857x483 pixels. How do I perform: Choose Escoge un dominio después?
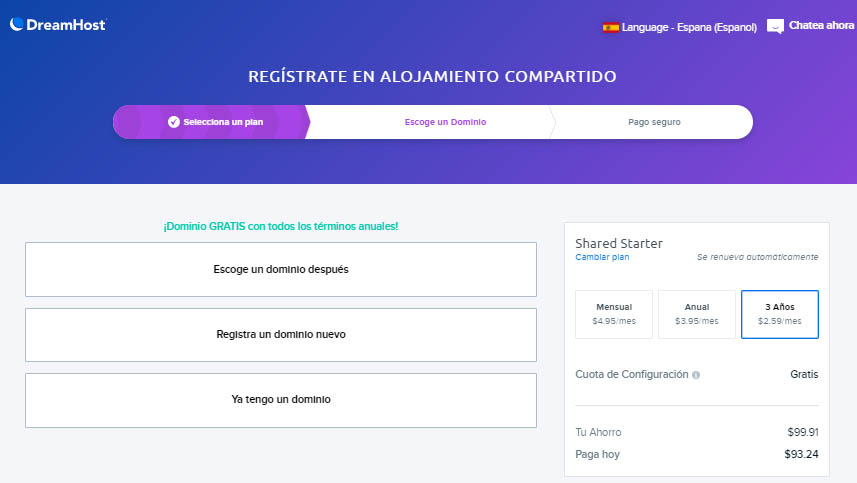pyautogui.click(x=281, y=269)
